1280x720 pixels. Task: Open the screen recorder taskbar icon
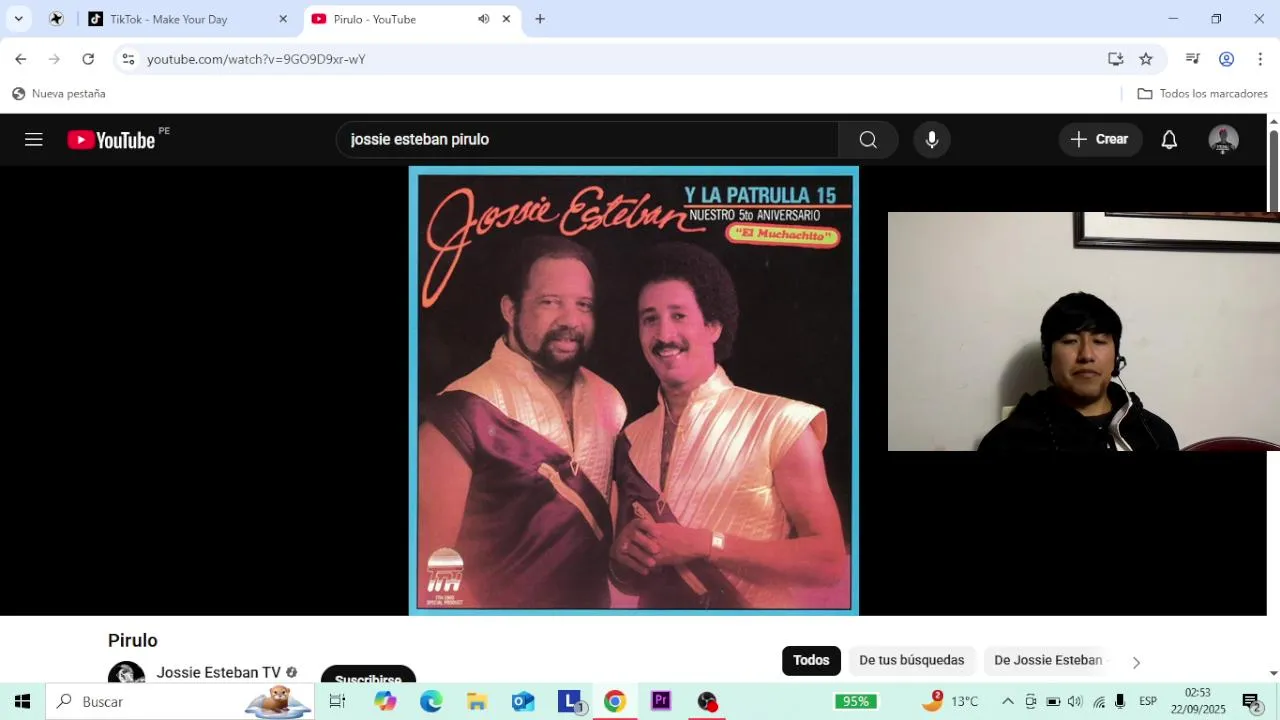pyautogui.click(x=707, y=702)
